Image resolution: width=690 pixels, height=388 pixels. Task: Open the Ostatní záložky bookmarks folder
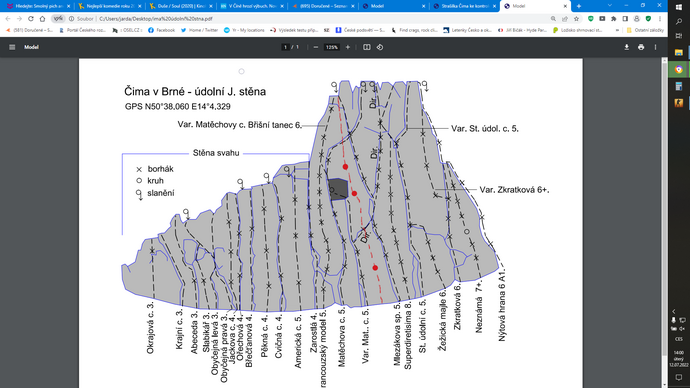pos(645,30)
